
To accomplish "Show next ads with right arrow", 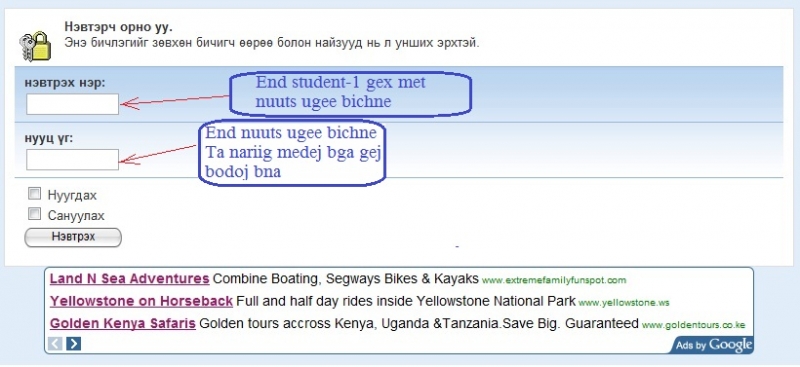I will 73,344.
